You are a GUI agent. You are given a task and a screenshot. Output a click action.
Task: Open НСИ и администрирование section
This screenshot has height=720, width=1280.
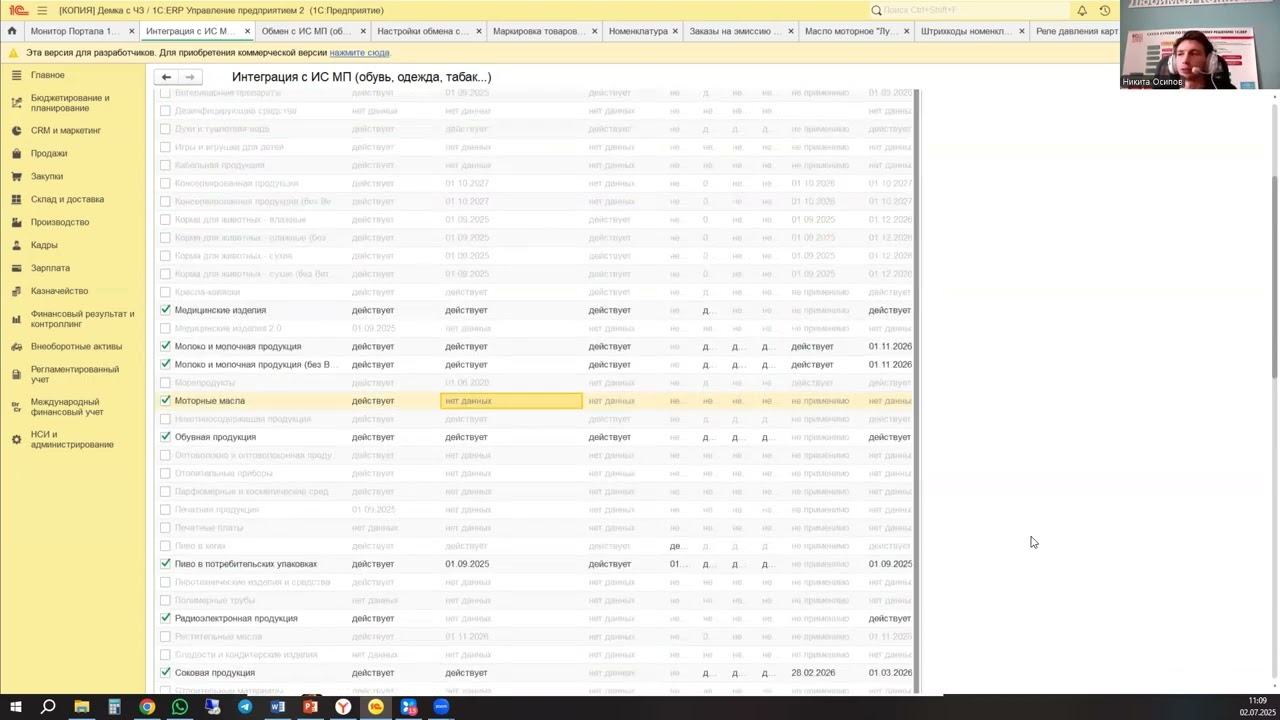click(72, 440)
